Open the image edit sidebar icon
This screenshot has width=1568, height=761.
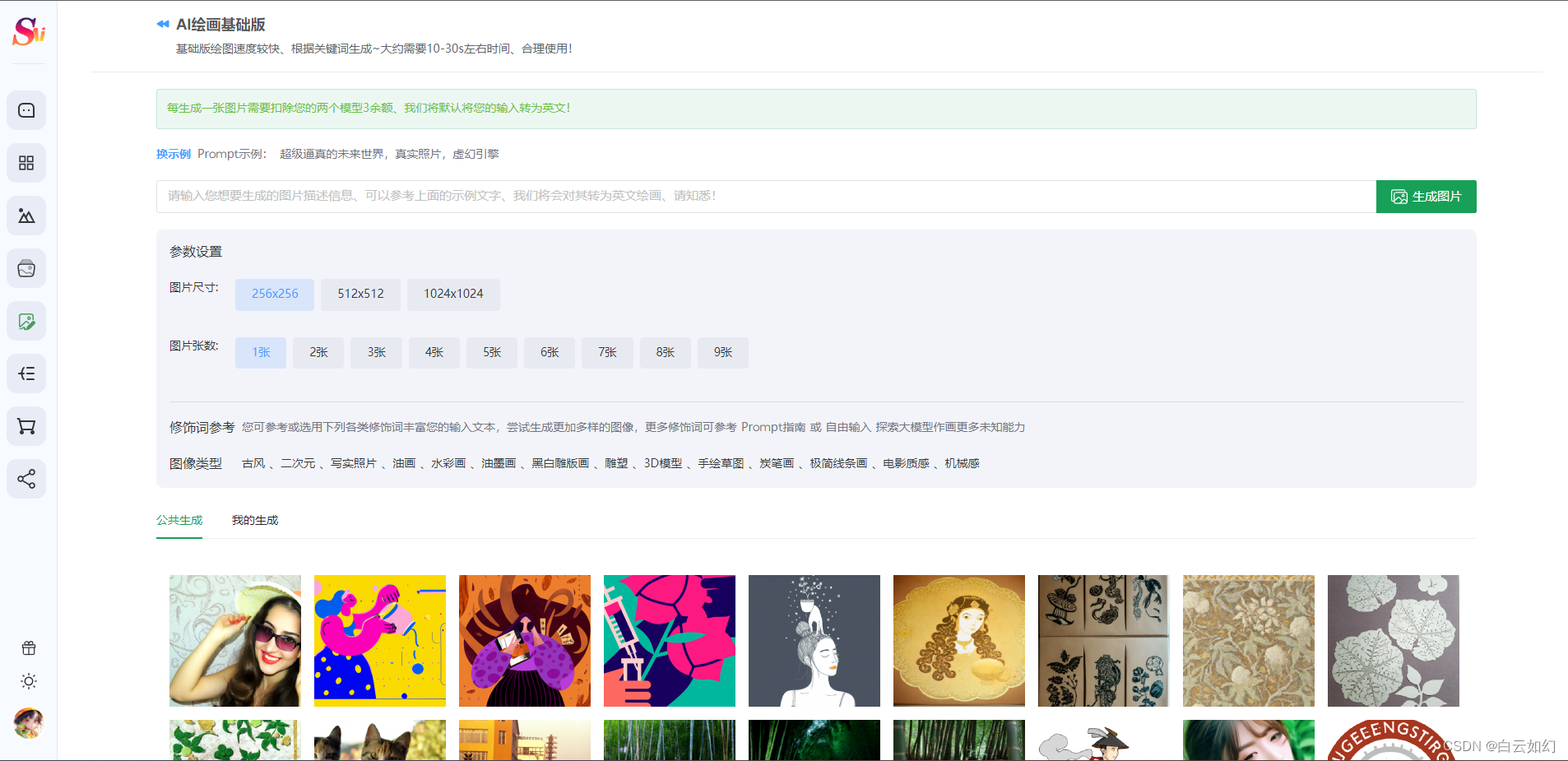pos(26,321)
